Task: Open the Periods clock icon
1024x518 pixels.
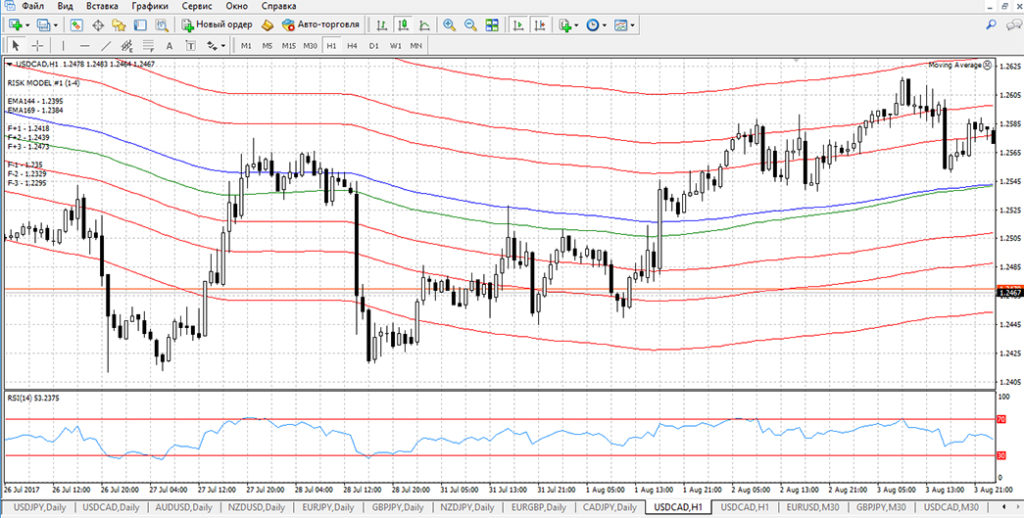Action: [x=593, y=25]
